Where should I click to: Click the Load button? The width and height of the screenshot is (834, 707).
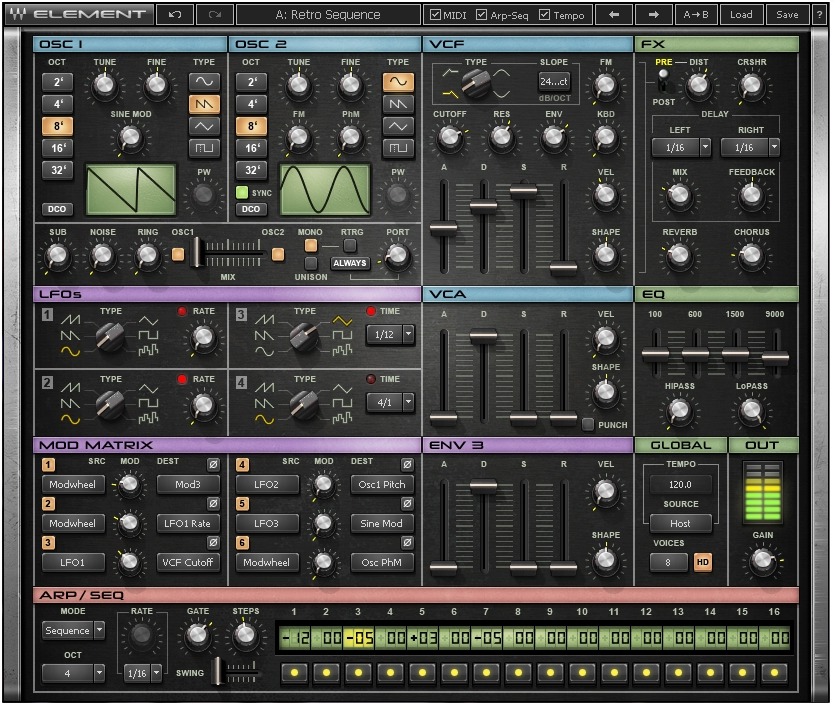741,15
